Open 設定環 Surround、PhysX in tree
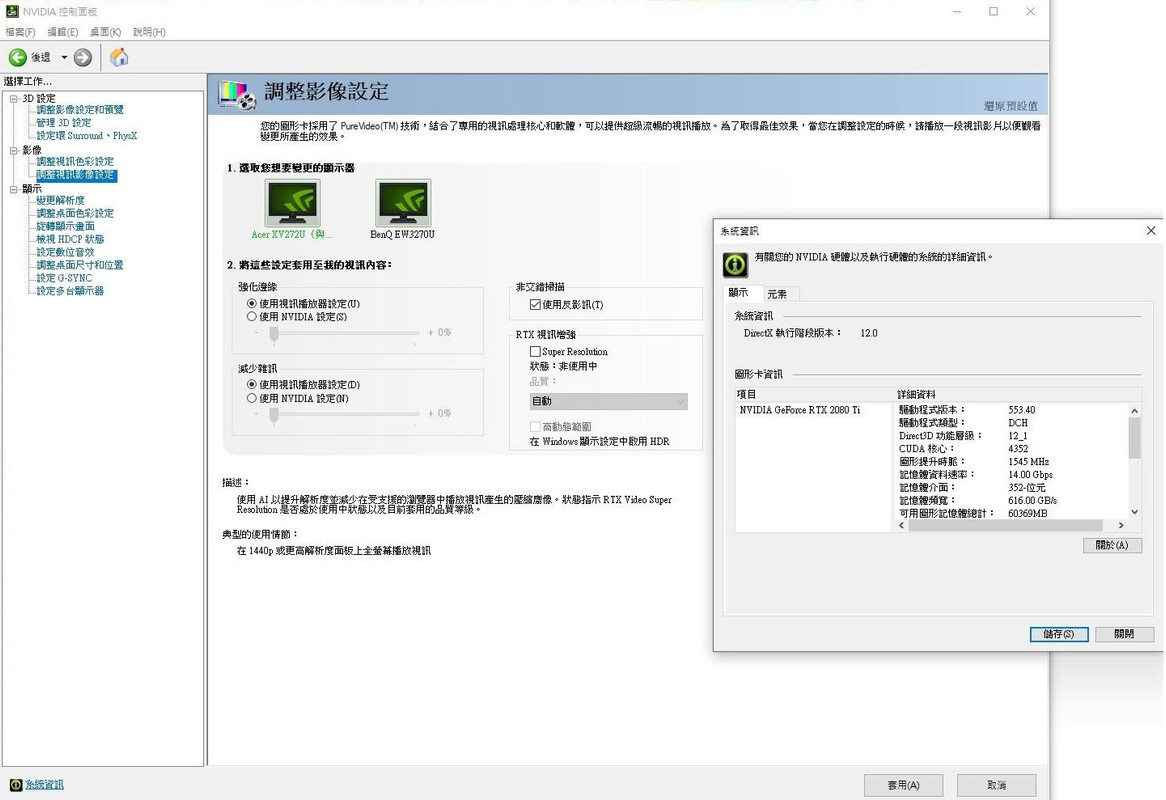The height and width of the screenshot is (800, 1166). pyautogui.click(x=87, y=135)
